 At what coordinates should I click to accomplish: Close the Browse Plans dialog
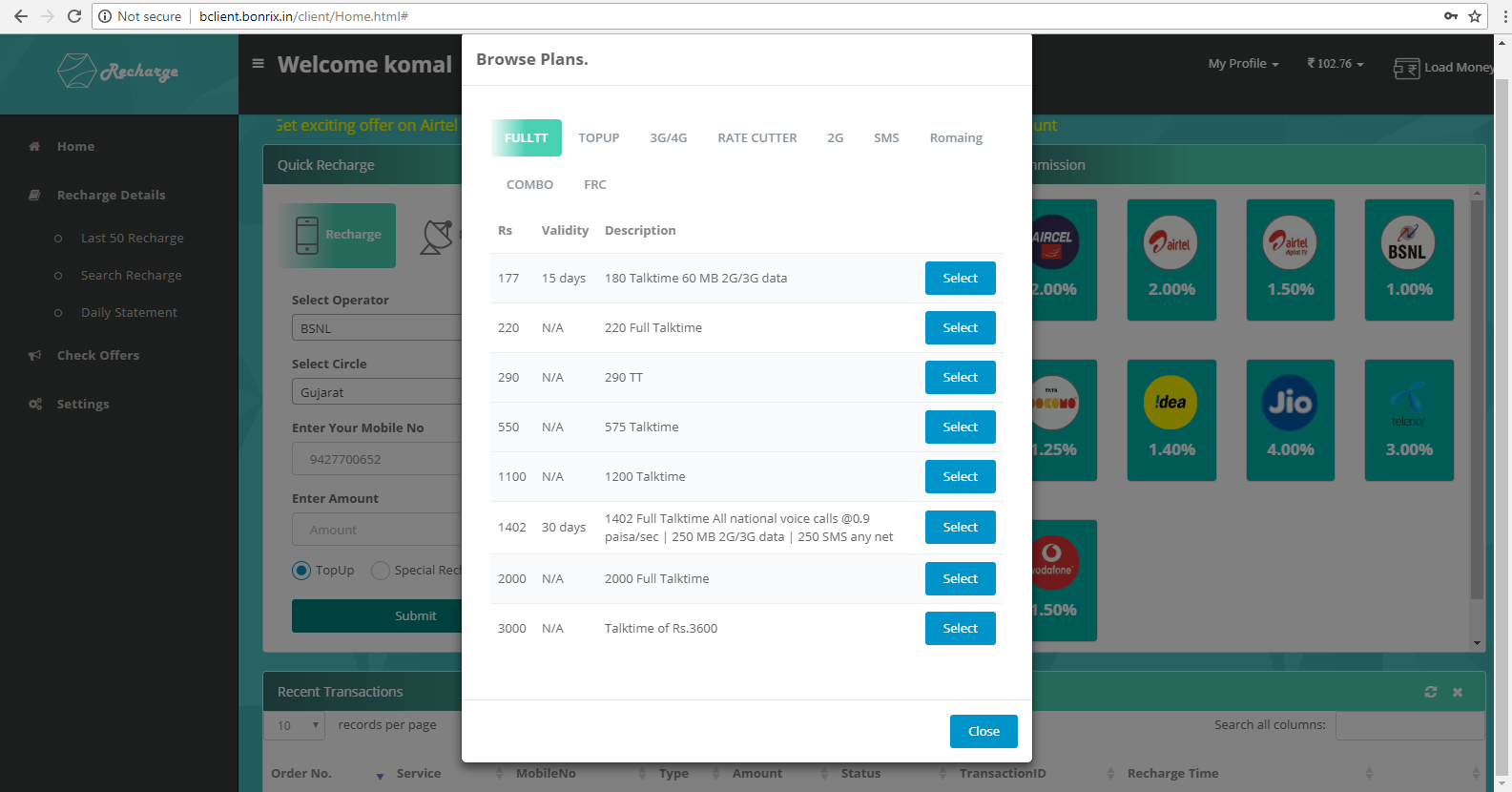[x=983, y=732]
